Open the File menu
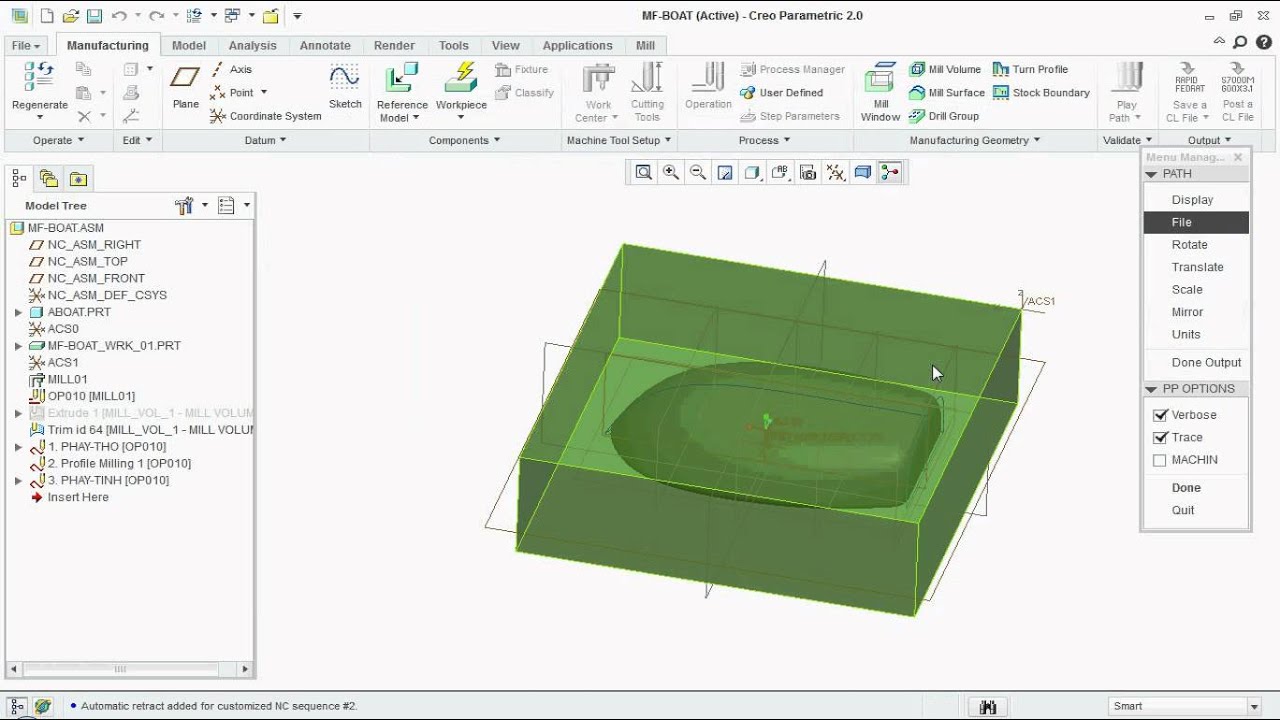Screen dimensions: 1280x720 coord(26,46)
